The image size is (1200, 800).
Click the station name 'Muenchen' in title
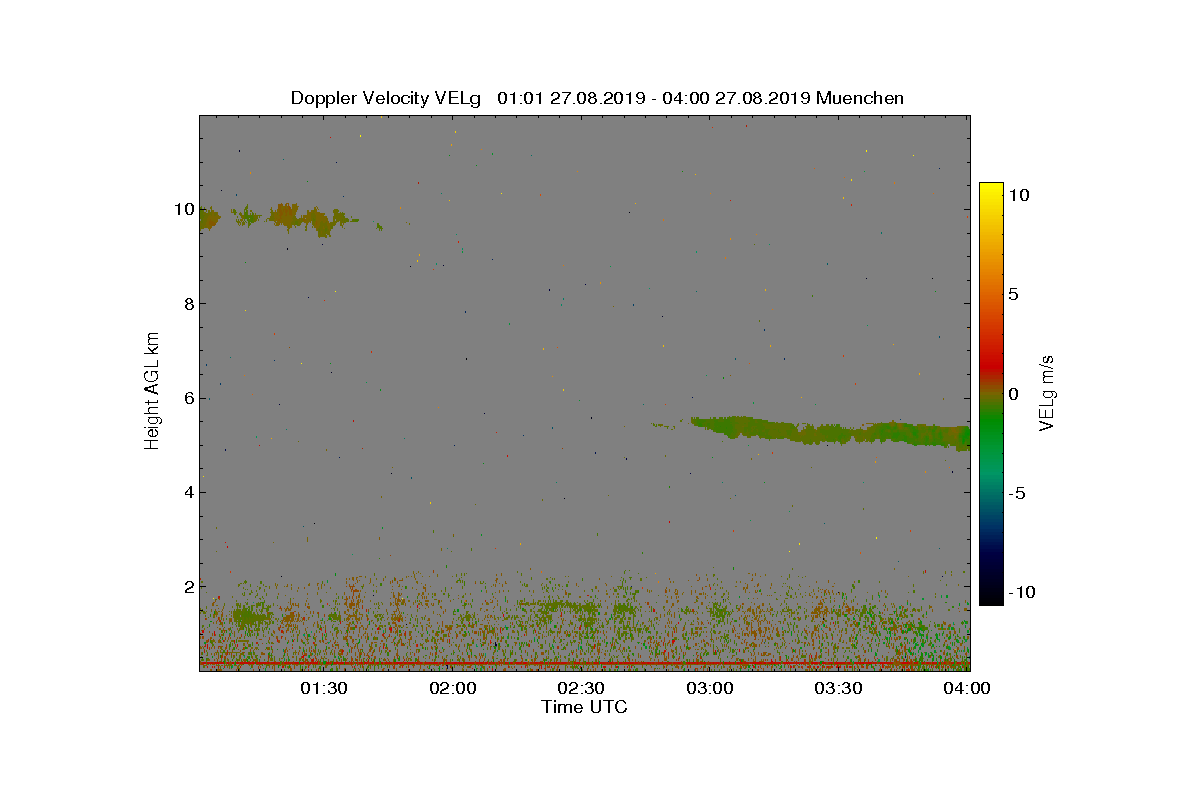[860, 98]
